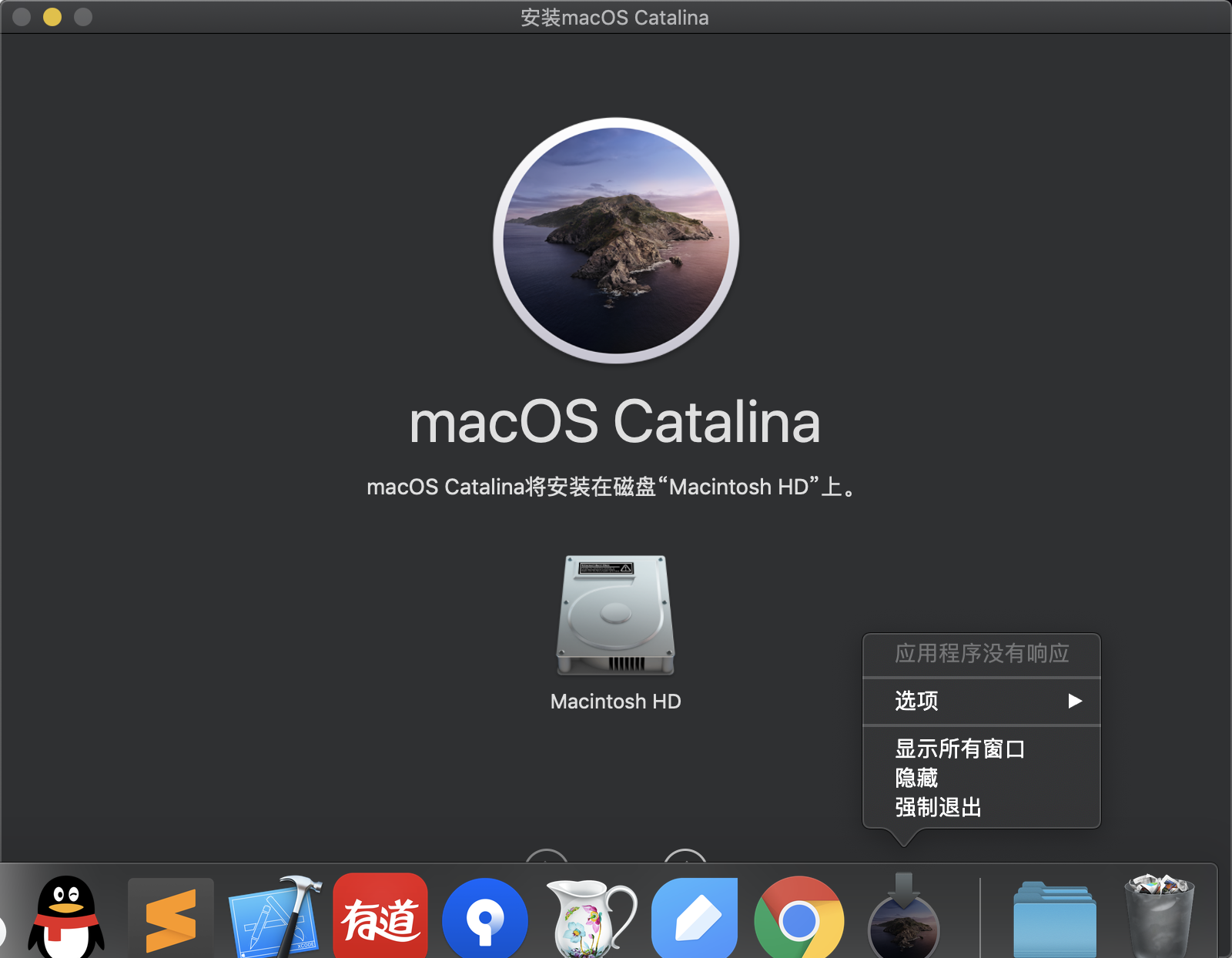Minimize the window with yellow button

click(x=52, y=17)
